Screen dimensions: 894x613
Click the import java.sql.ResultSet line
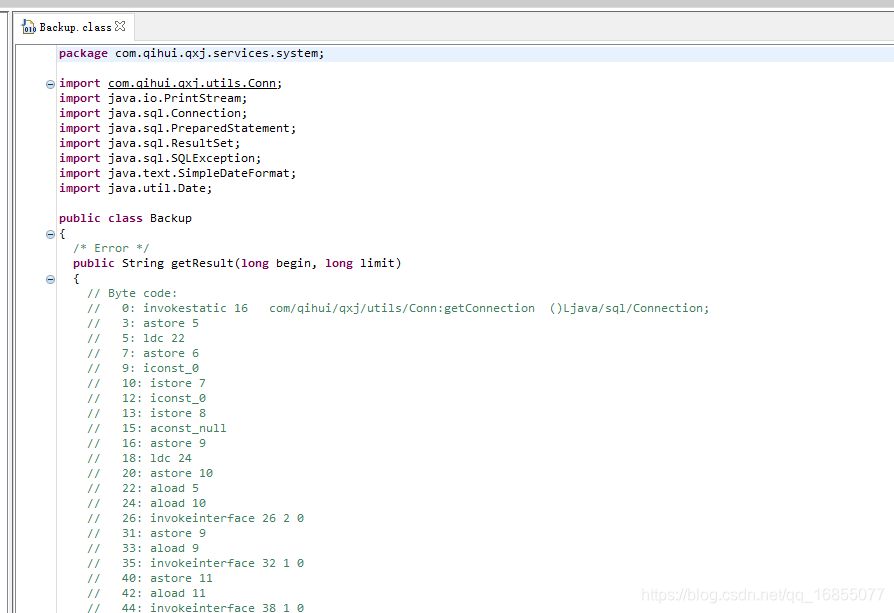(150, 143)
